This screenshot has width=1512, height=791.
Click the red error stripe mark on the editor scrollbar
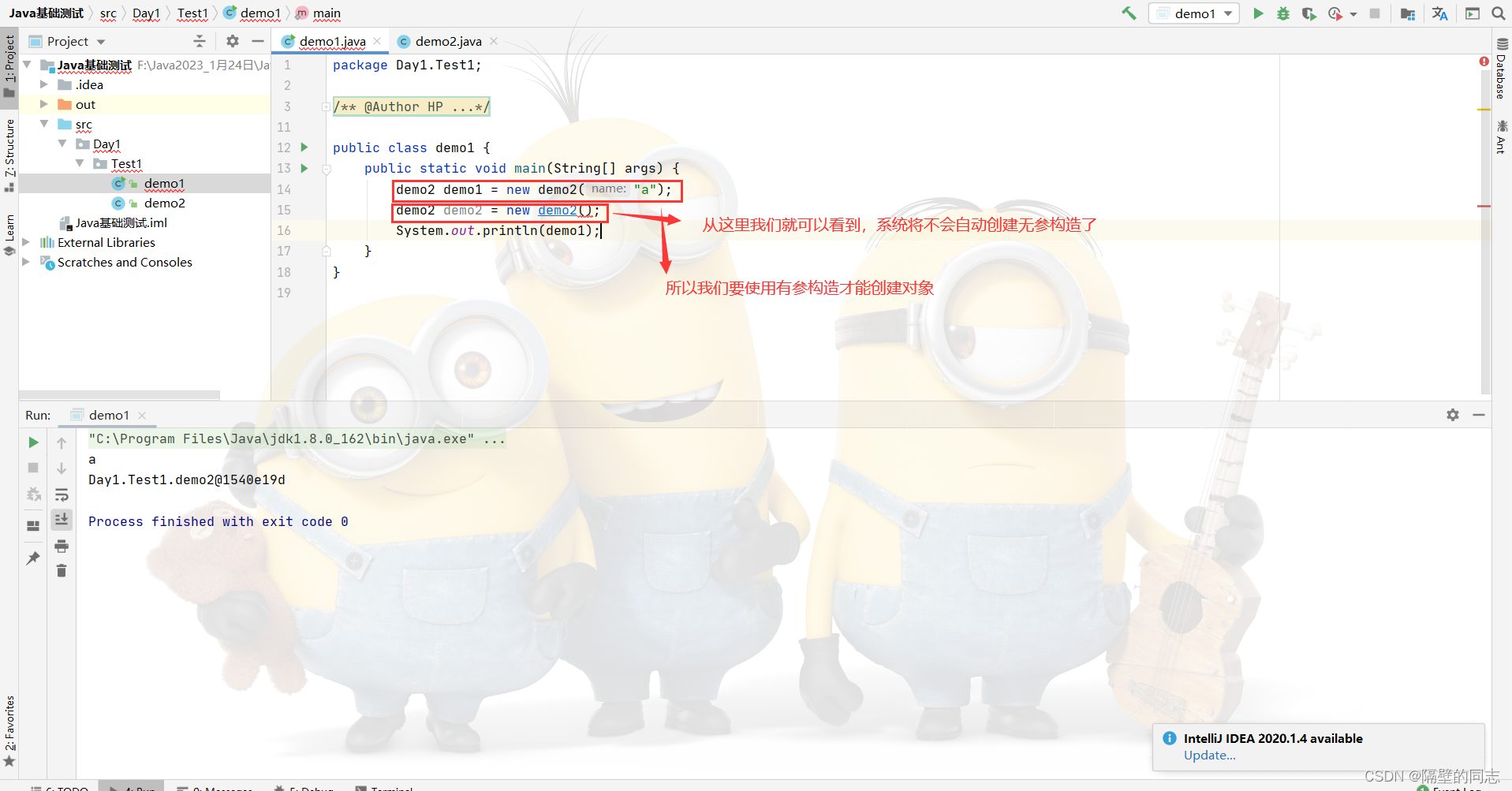click(x=1484, y=206)
